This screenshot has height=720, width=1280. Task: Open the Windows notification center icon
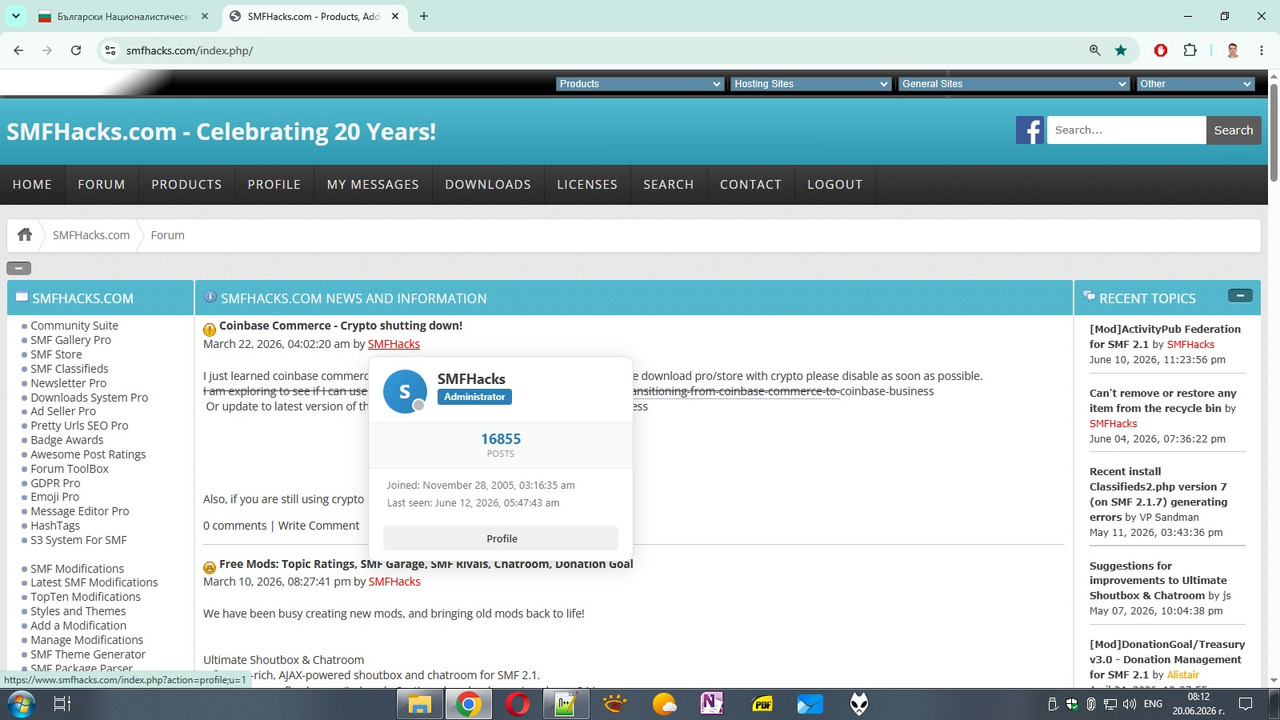1246,704
